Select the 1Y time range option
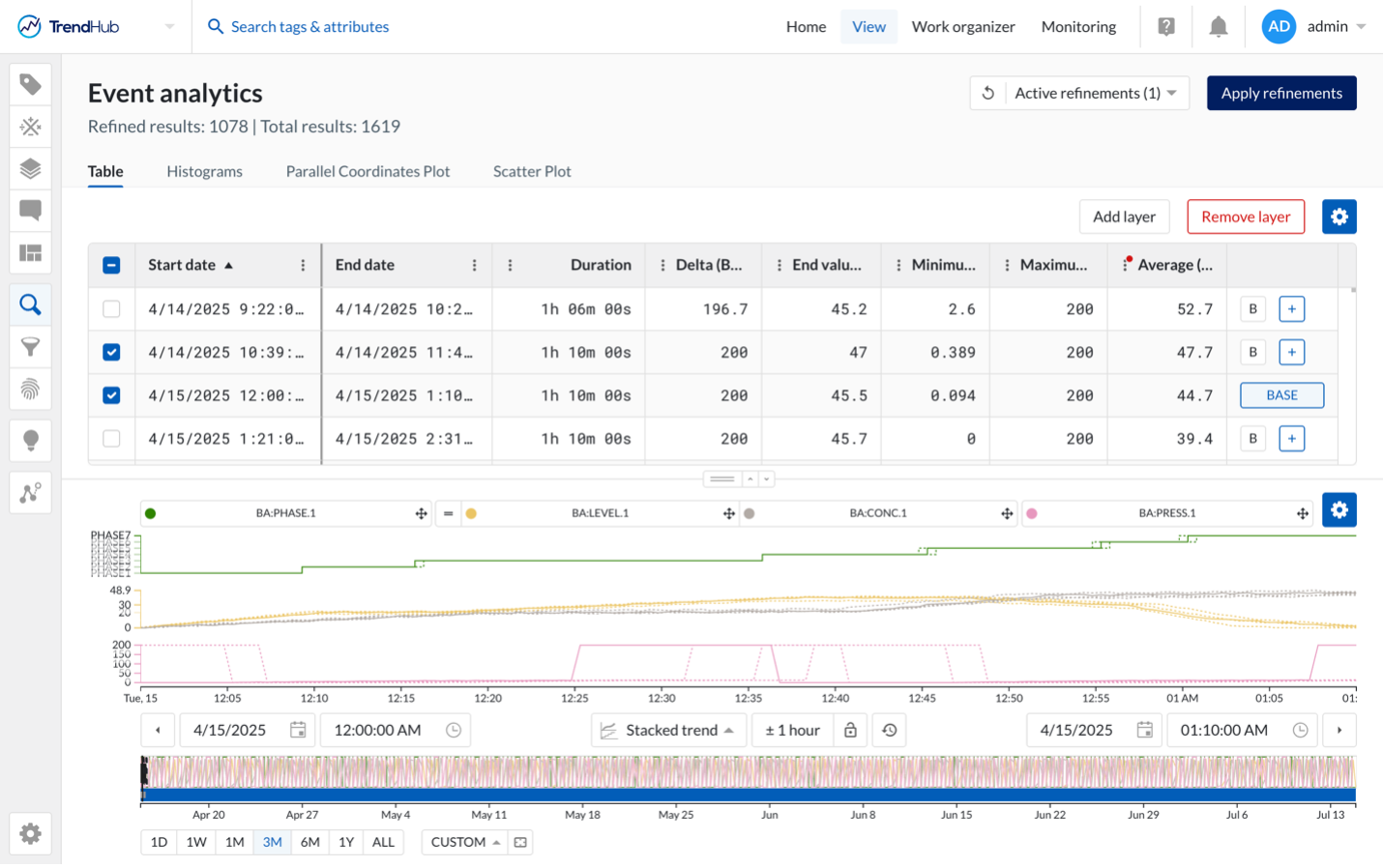Screen dimensions: 1383x868 345,842
